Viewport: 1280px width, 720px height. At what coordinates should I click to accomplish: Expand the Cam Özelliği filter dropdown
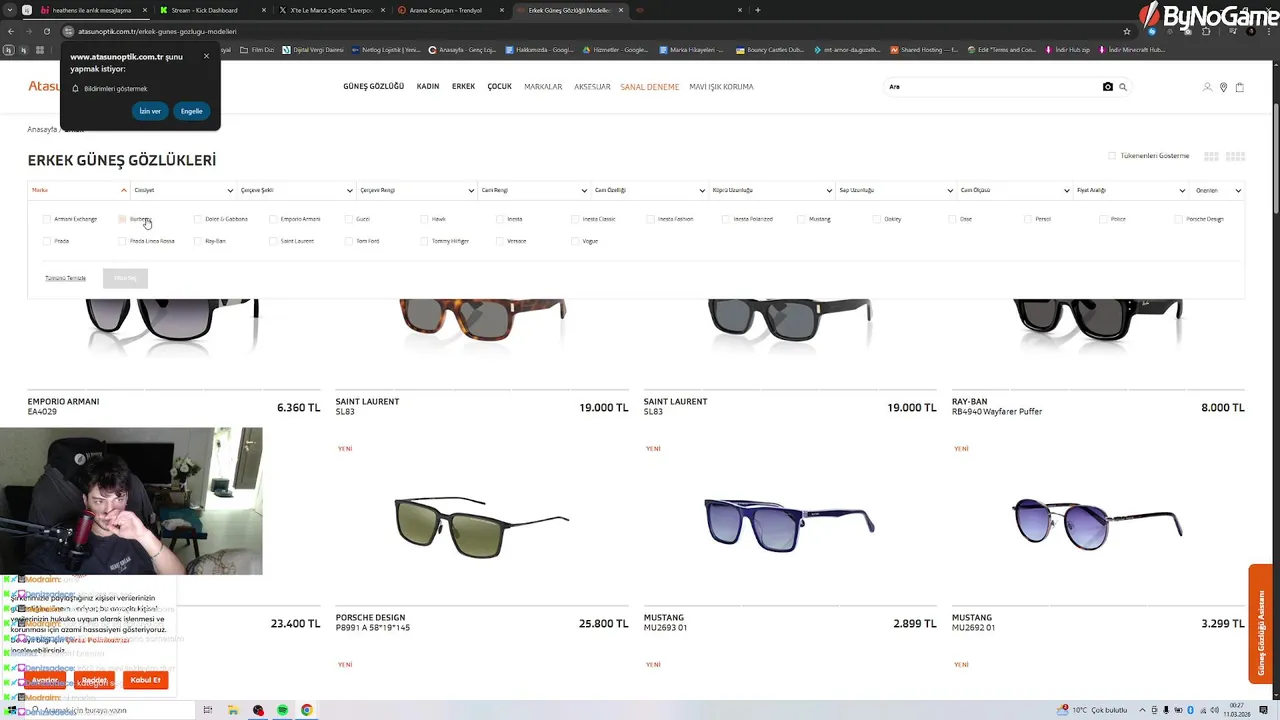[650, 190]
